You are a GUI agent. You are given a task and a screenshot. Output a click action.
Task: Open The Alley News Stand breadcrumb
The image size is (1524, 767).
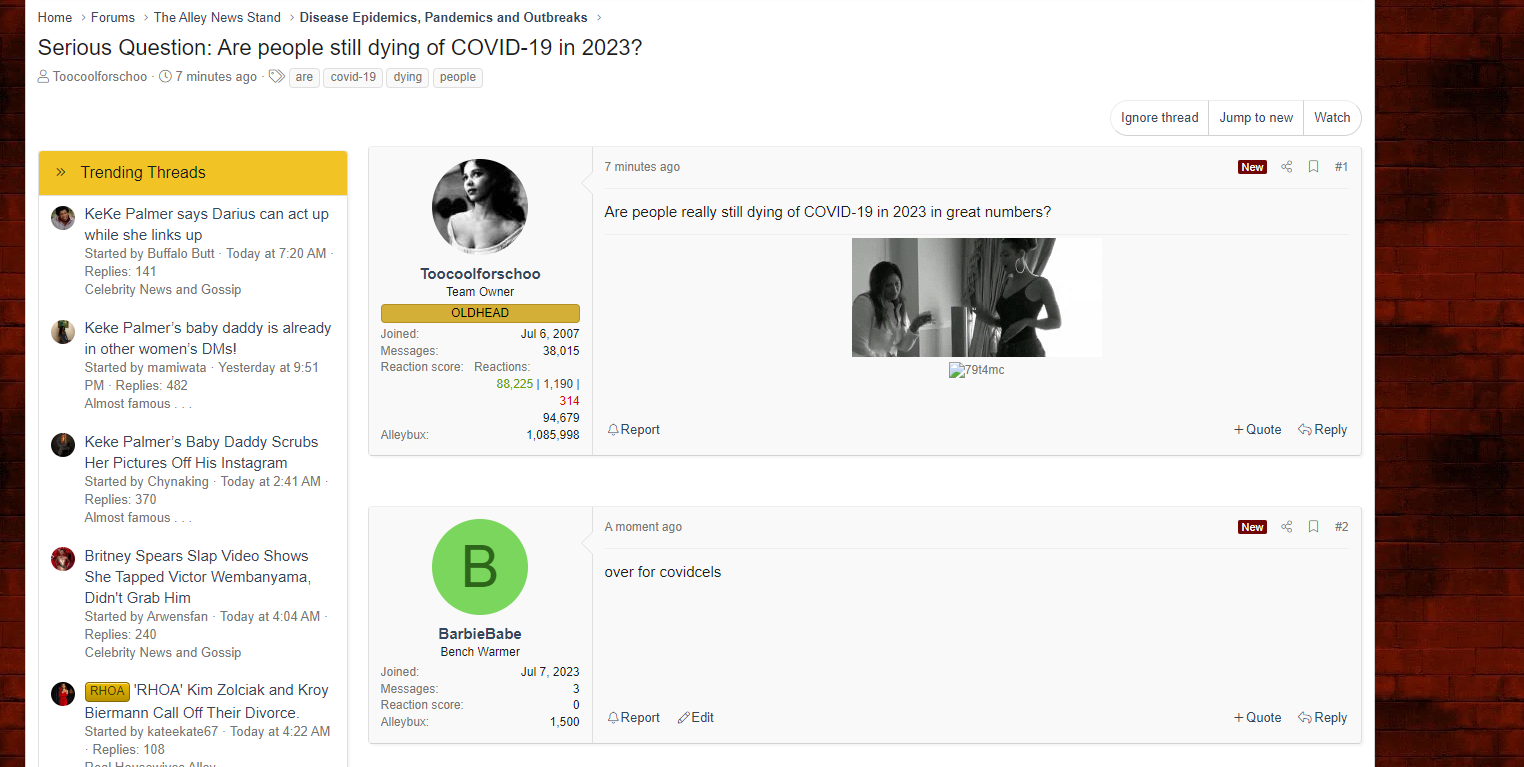[x=217, y=18]
